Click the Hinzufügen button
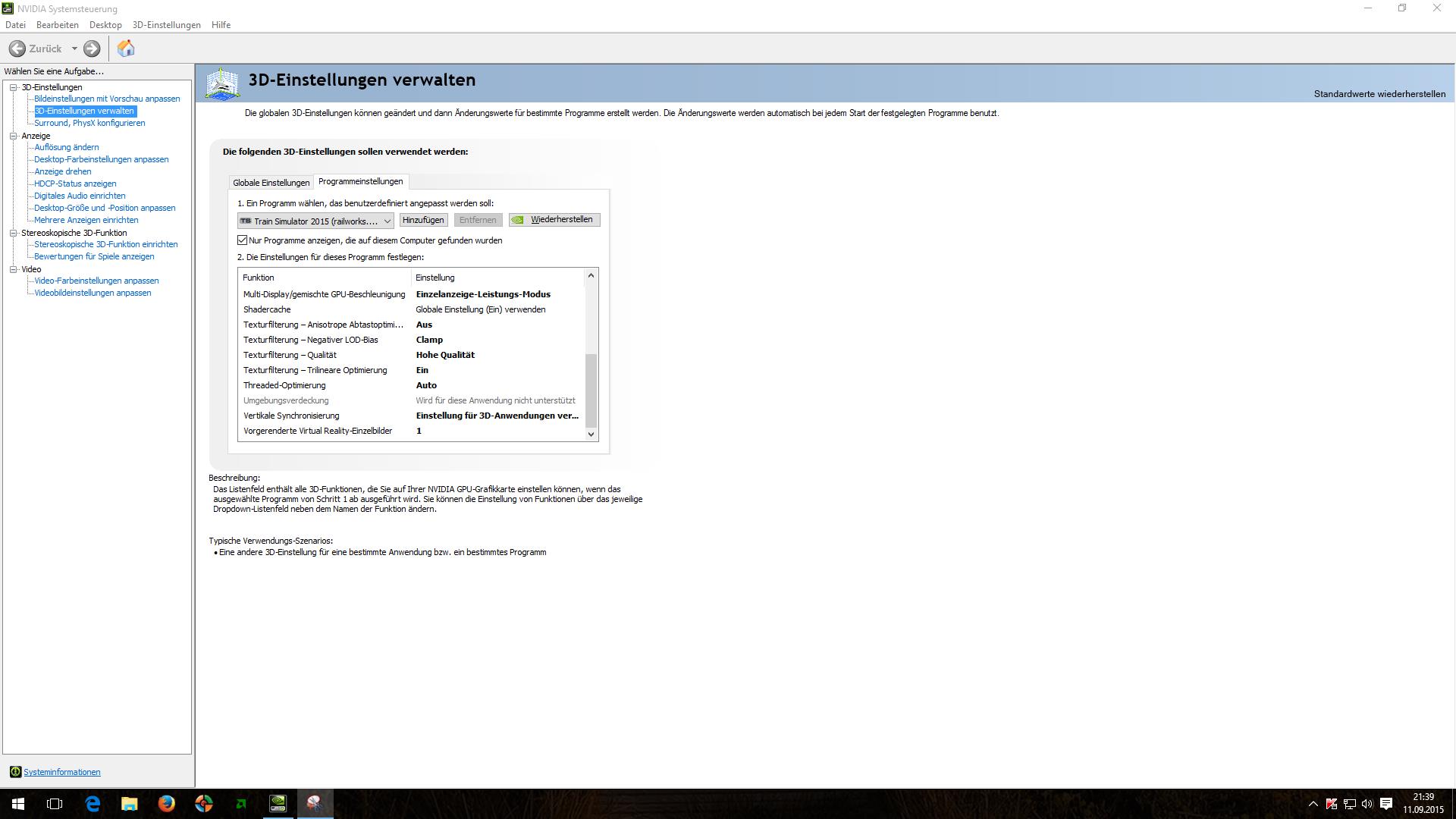Image resolution: width=1456 pixels, height=819 pixels. pos(423,220)
